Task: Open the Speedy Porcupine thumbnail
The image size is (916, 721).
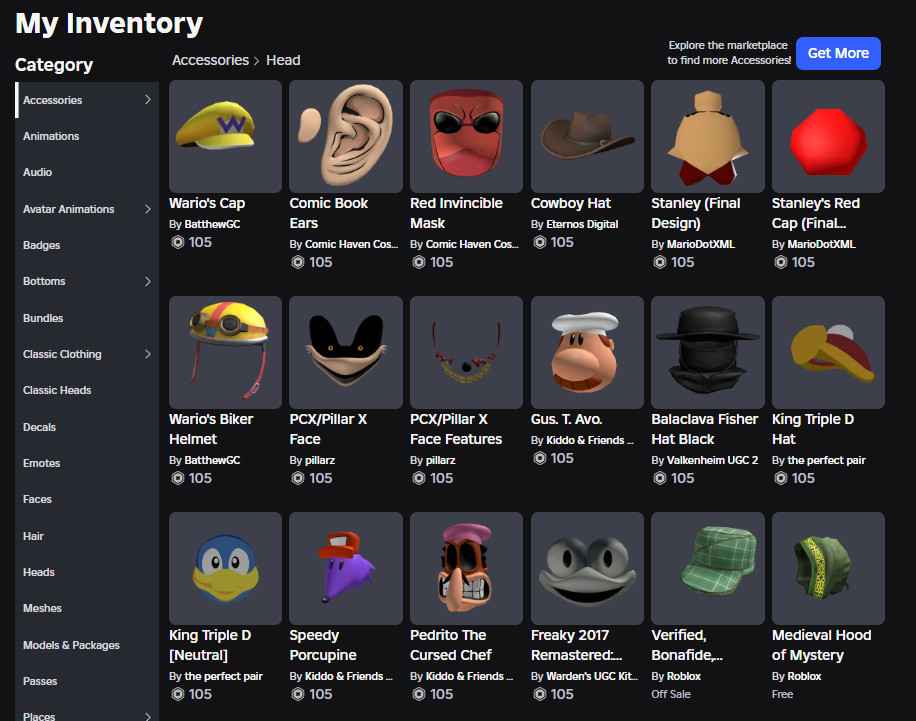Action: [346, 569]
